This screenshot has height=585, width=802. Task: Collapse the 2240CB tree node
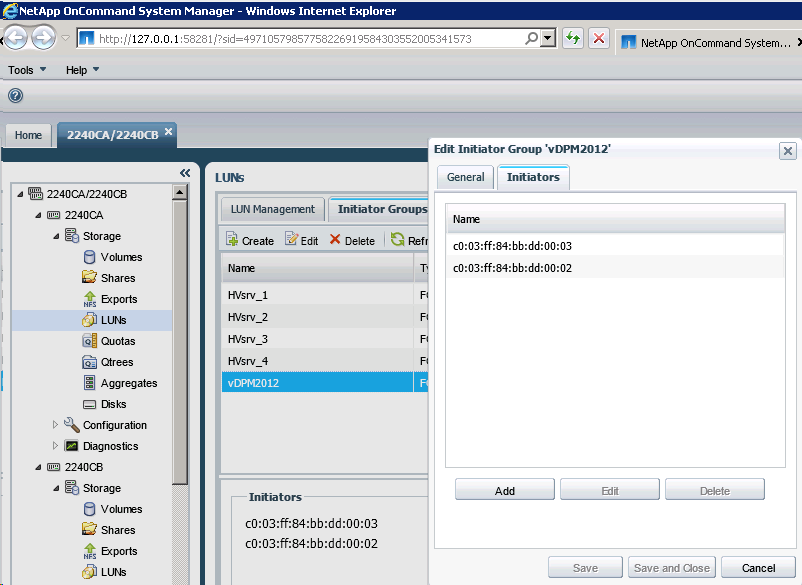tap(38, 467)
